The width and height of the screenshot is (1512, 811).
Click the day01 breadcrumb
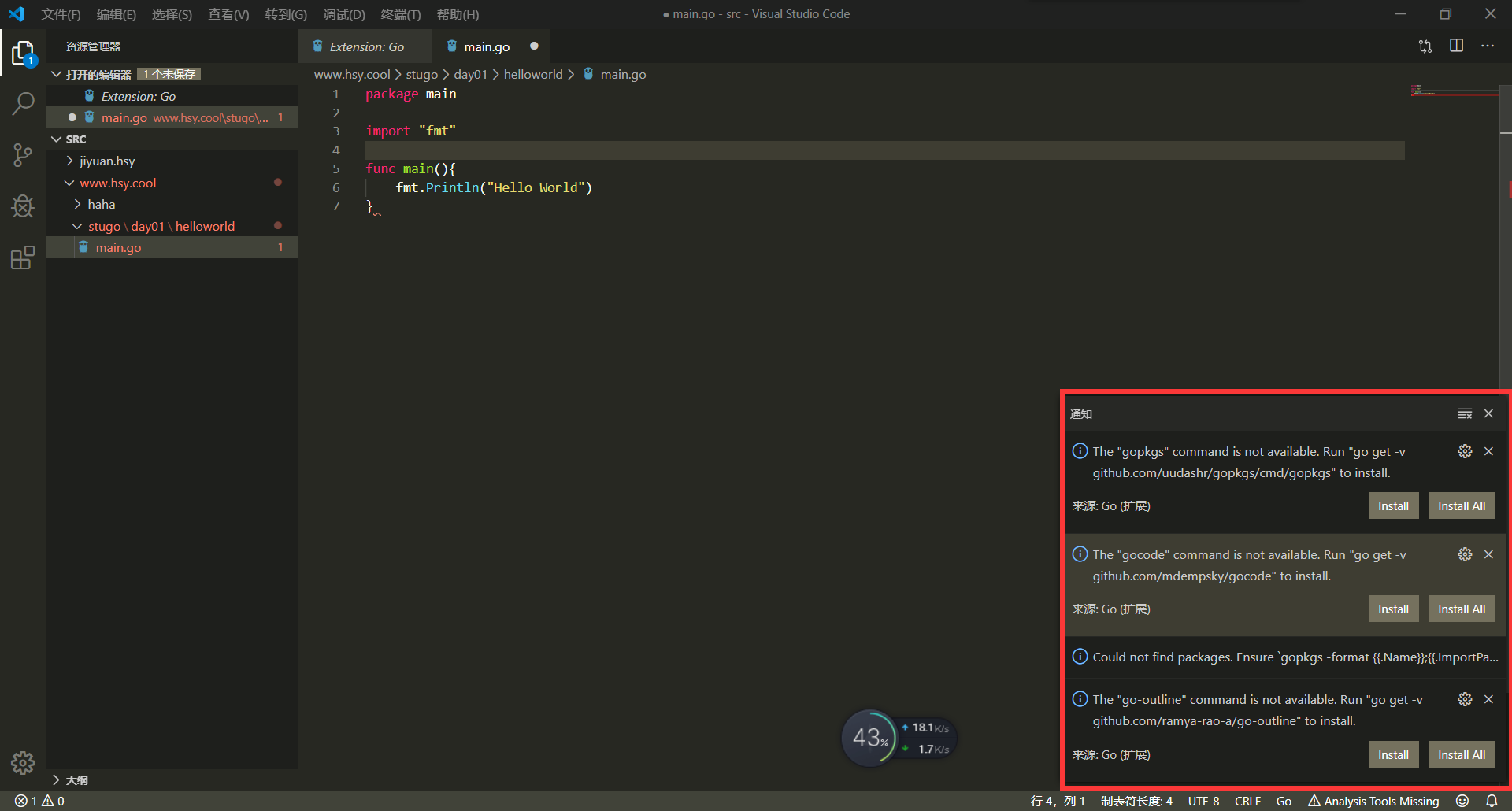click(470, 74)
